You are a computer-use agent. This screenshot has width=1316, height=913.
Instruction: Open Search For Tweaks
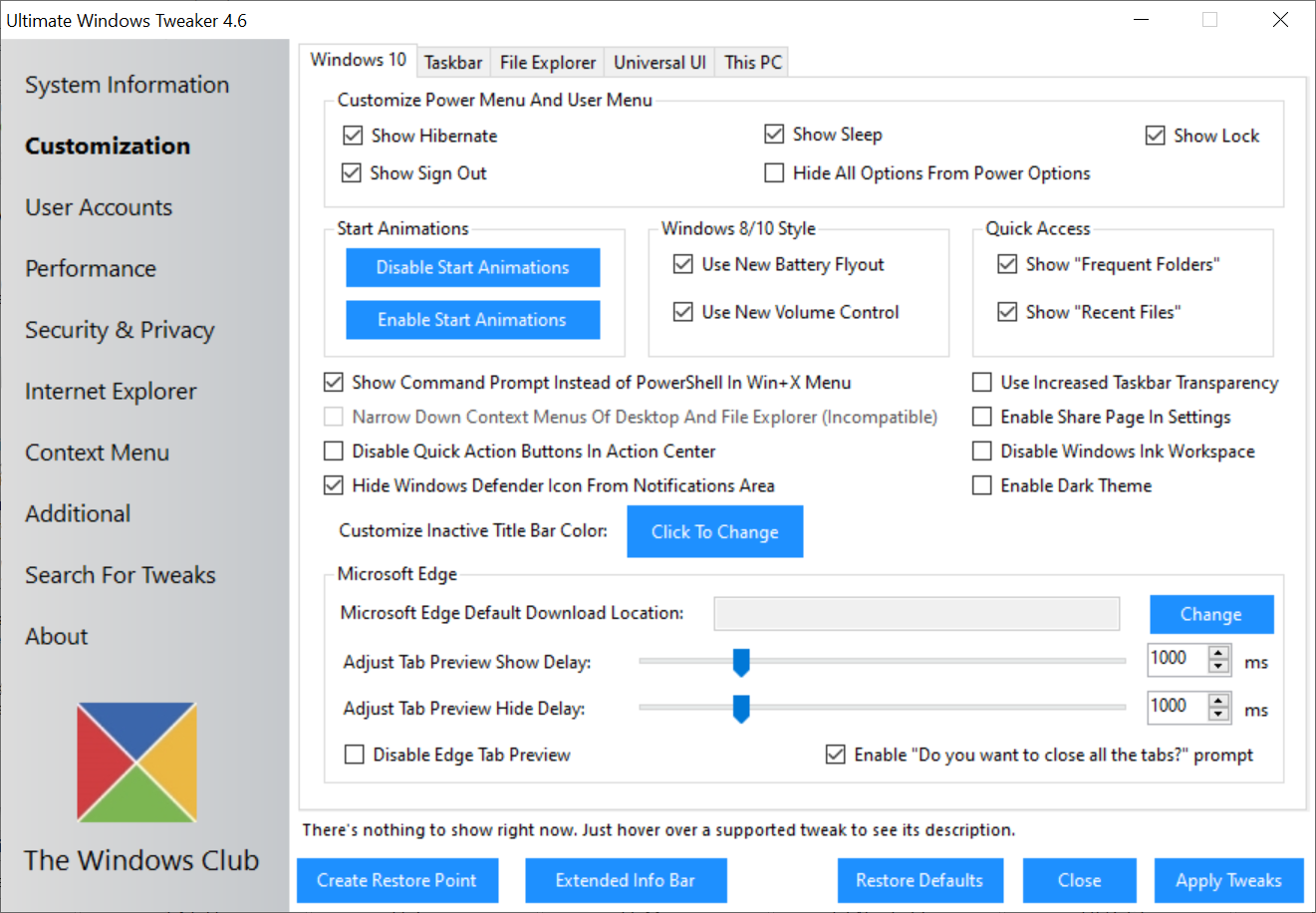121,575
